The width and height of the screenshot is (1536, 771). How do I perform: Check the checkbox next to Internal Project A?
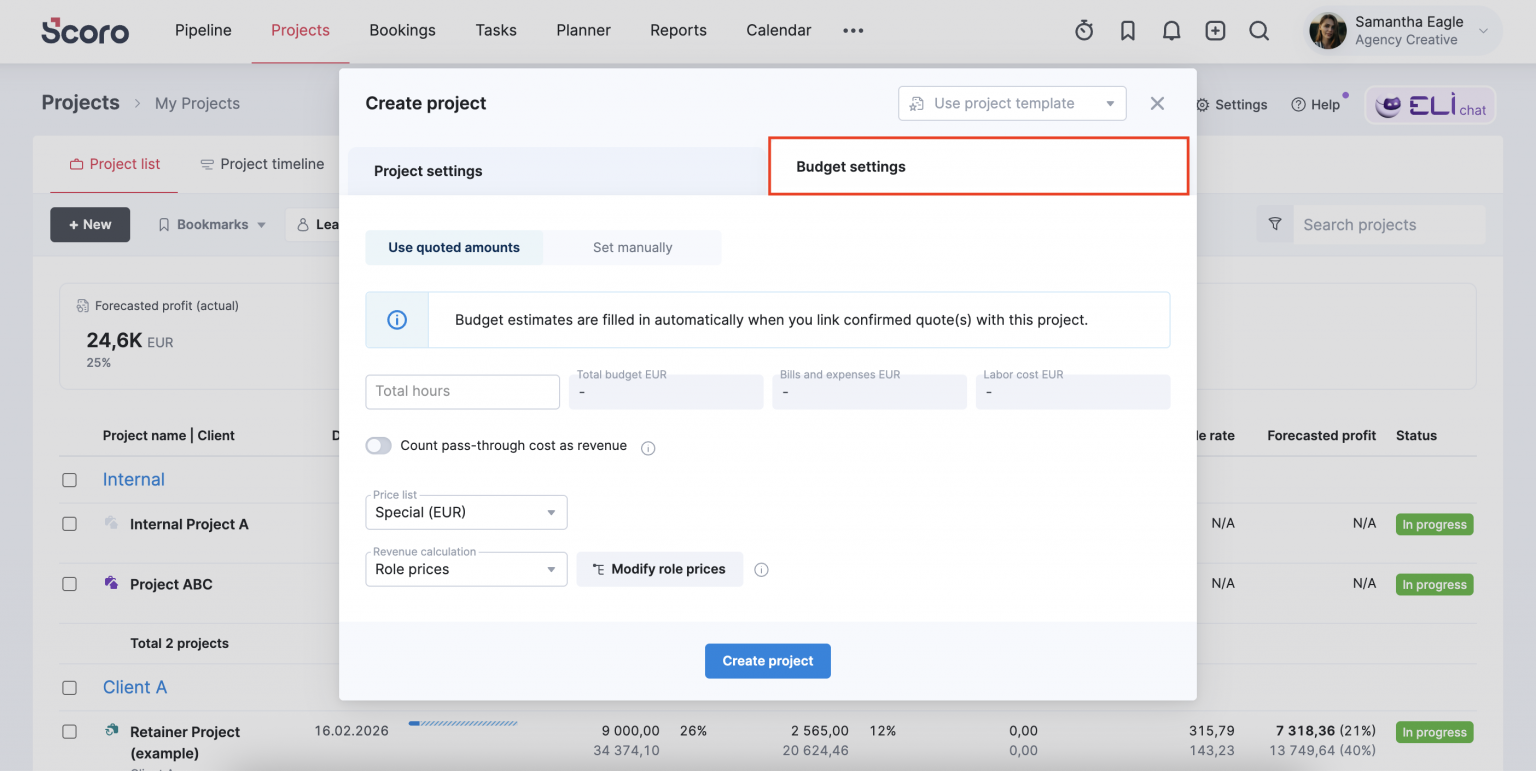(69, 524)
